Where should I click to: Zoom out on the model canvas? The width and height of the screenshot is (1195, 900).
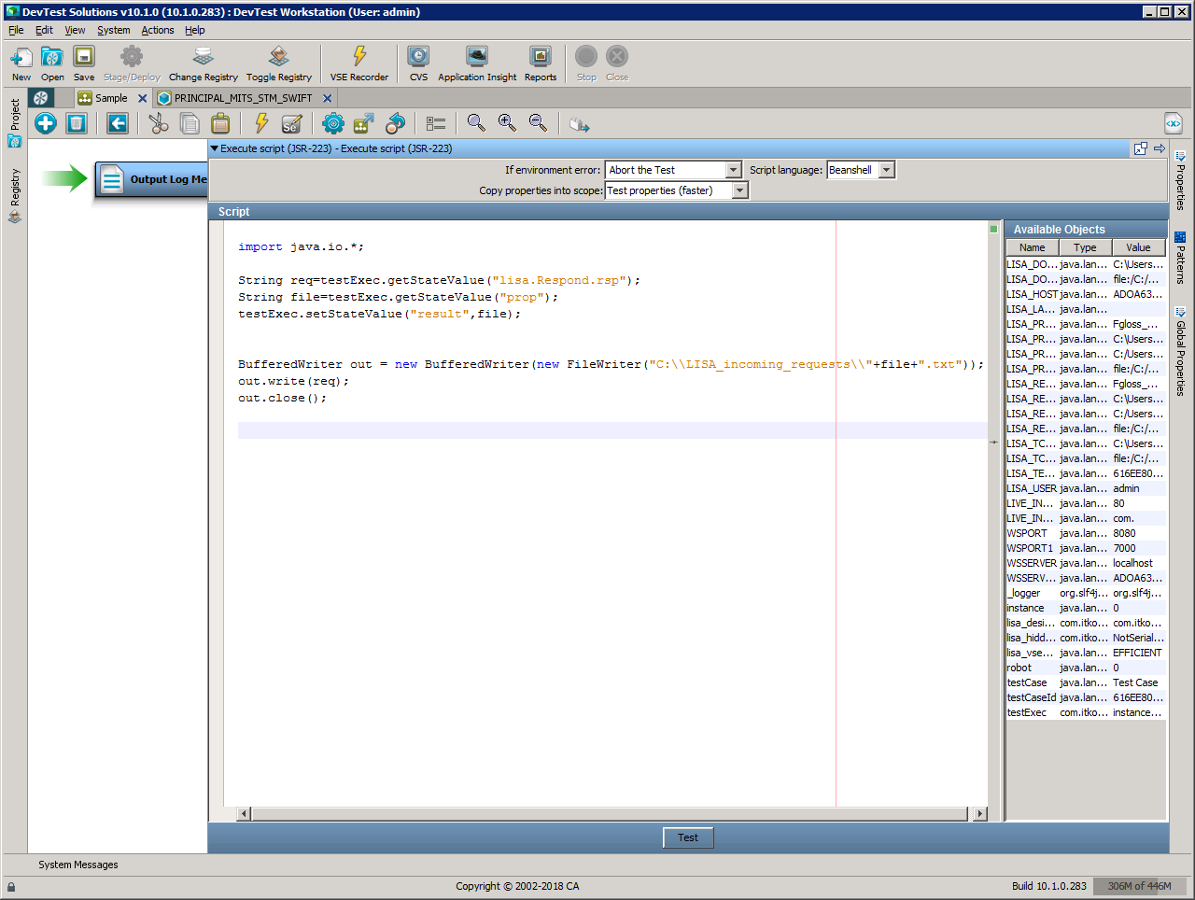[x=538, y=123]
